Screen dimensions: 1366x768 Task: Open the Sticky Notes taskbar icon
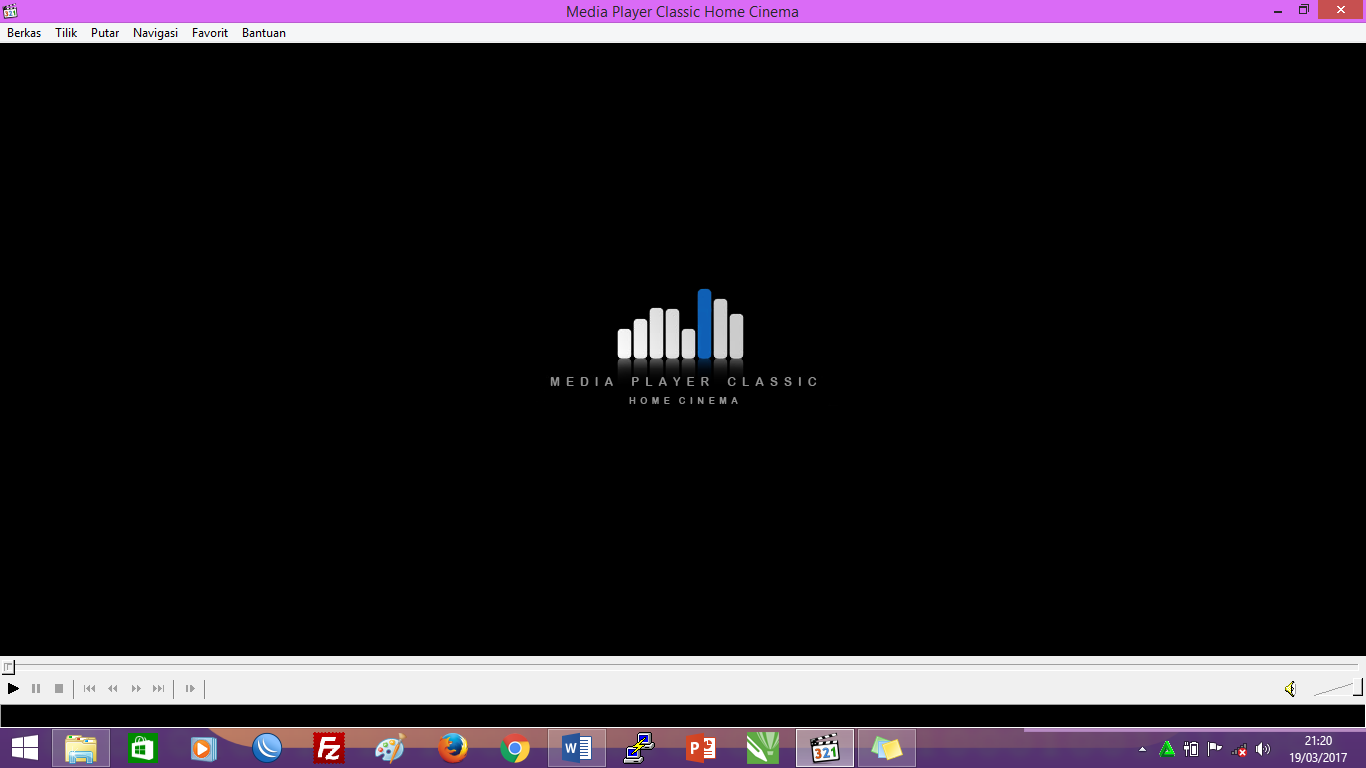coord(887,748)
